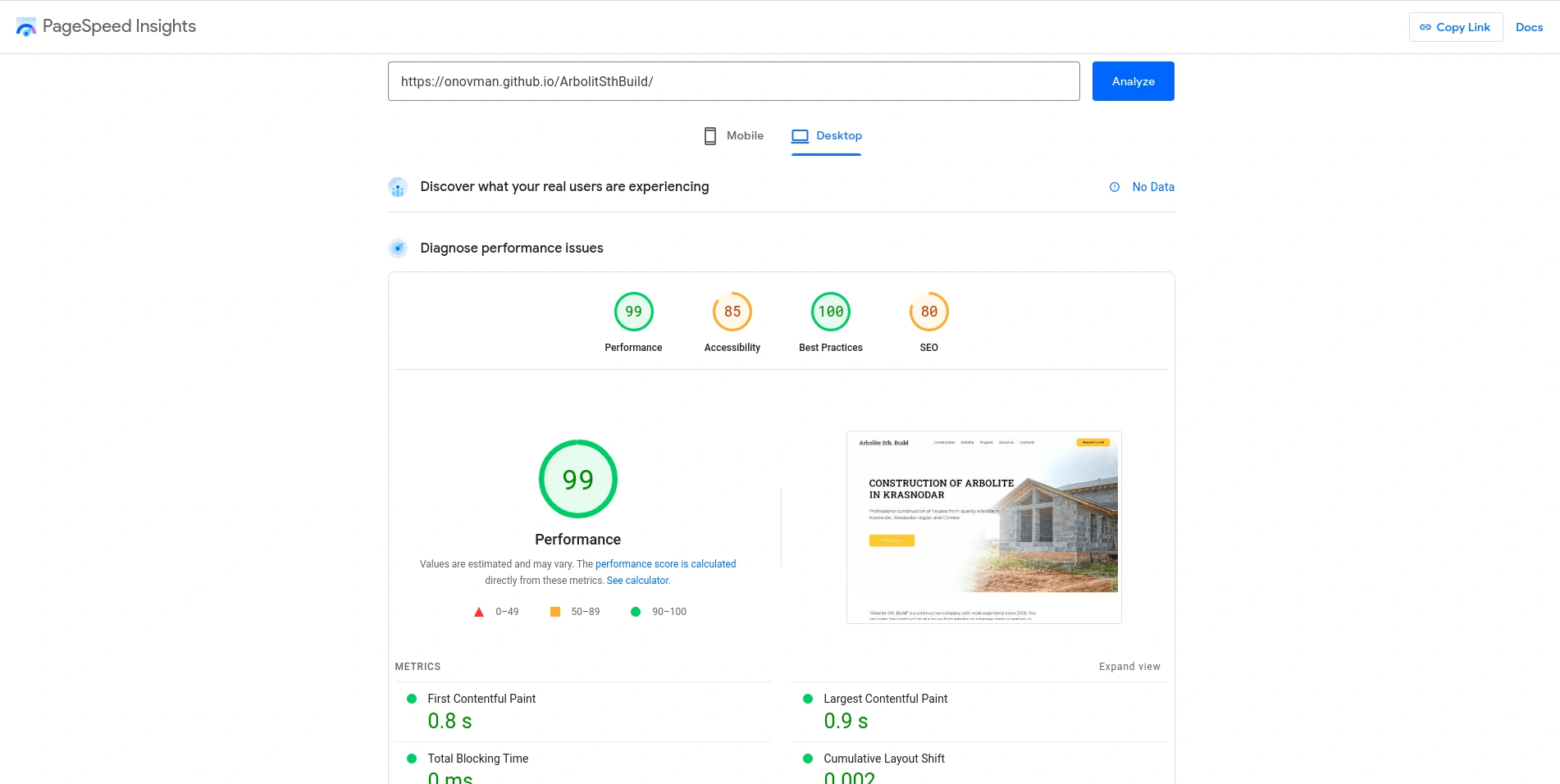This screenshot has height=784, width=1560.
Task: Open the Docs link
Action: 1530,27
